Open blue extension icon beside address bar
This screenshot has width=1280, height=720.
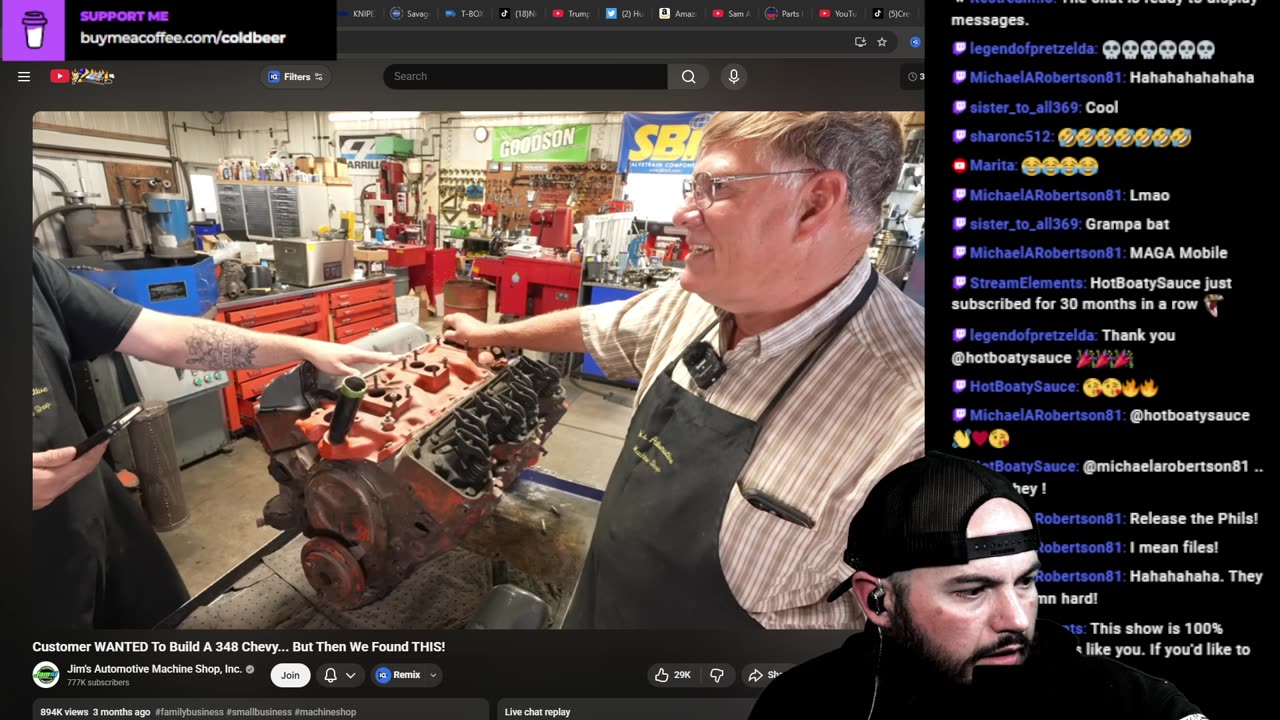coord(915,42)
